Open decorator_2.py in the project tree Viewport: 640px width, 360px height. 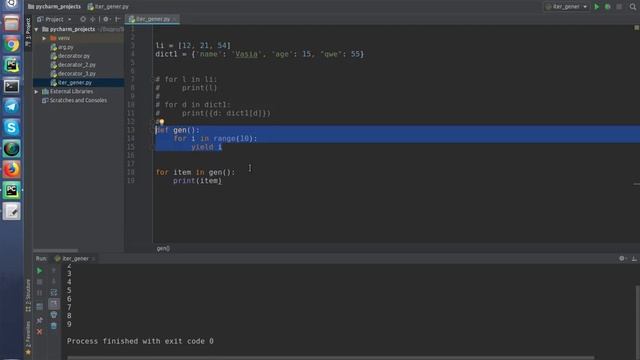click(x=73, y=65)
